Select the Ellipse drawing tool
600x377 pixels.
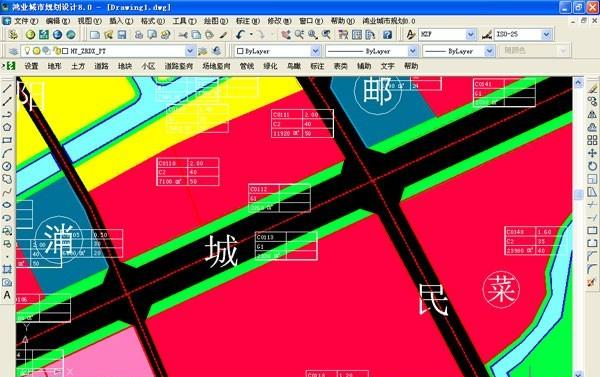point(7,205)
